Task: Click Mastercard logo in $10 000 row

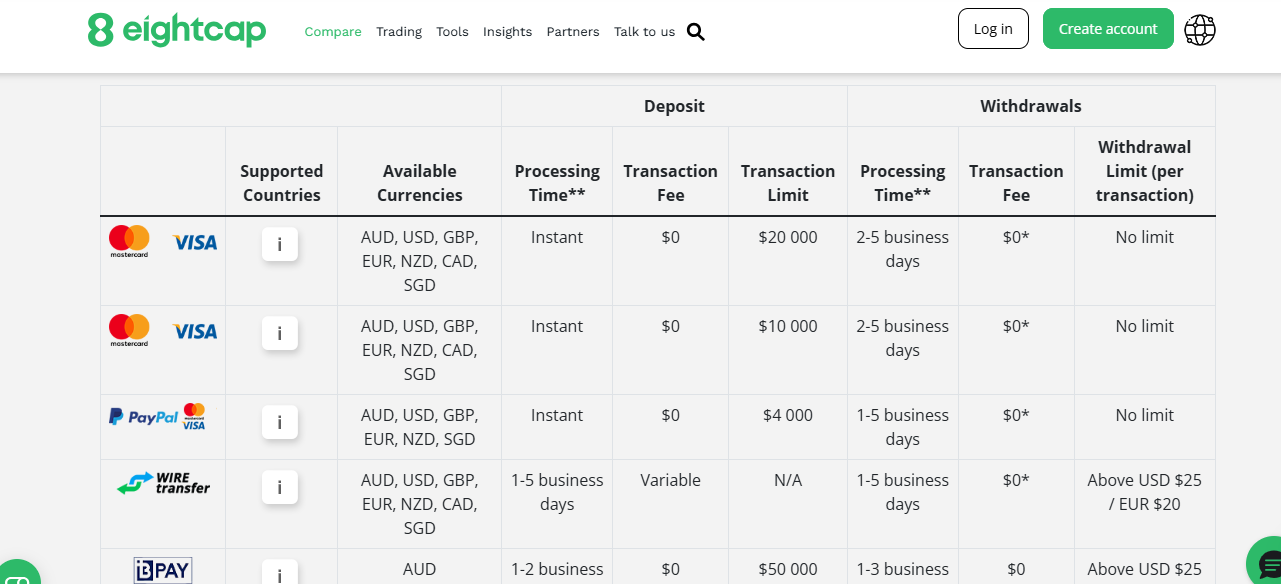Action: click(x=129, y=330)
